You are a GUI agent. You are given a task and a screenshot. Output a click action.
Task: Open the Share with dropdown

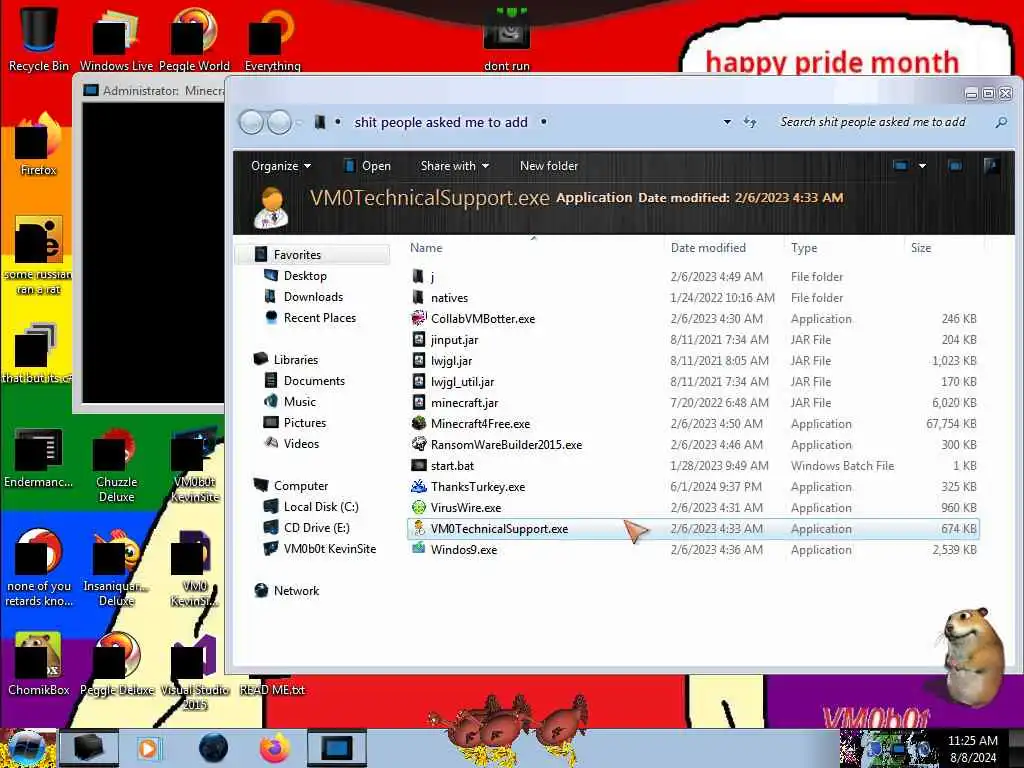(455, 166)
